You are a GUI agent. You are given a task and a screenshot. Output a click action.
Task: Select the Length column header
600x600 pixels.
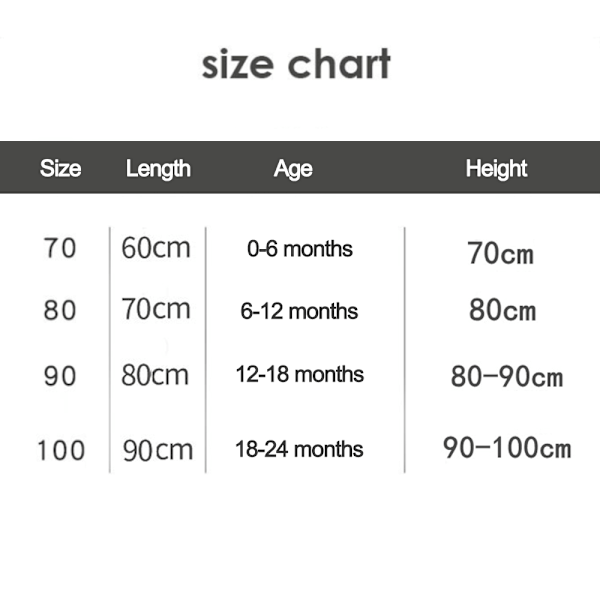pos(158,169)
